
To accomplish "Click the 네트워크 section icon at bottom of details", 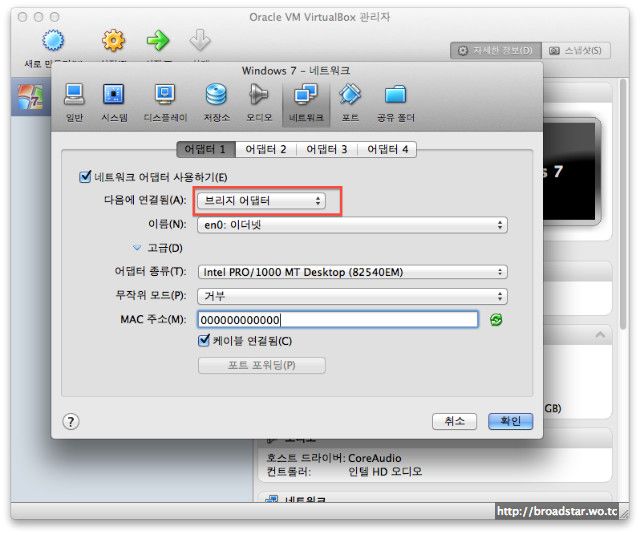I will tap(272, 499).
